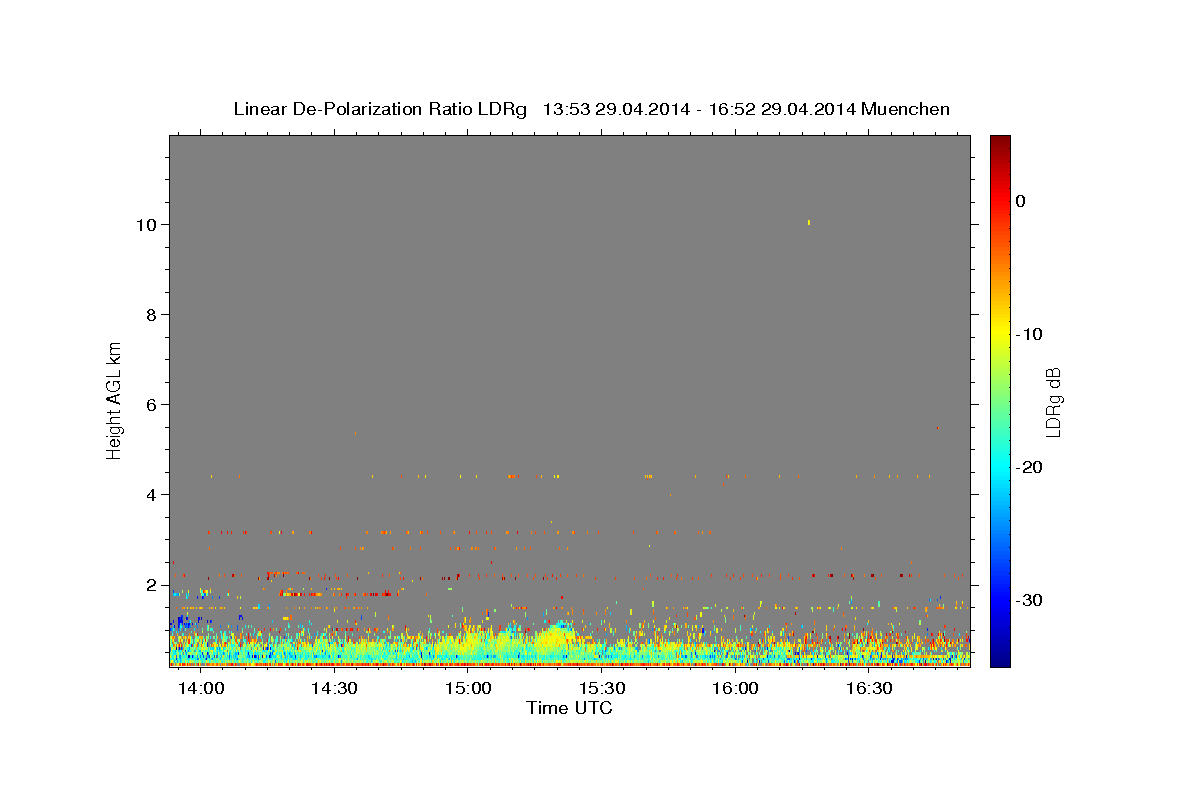This screenshot has height=800, width=1200.
Task: Click the 2 km height tick label
Action: tap(151, 585)
